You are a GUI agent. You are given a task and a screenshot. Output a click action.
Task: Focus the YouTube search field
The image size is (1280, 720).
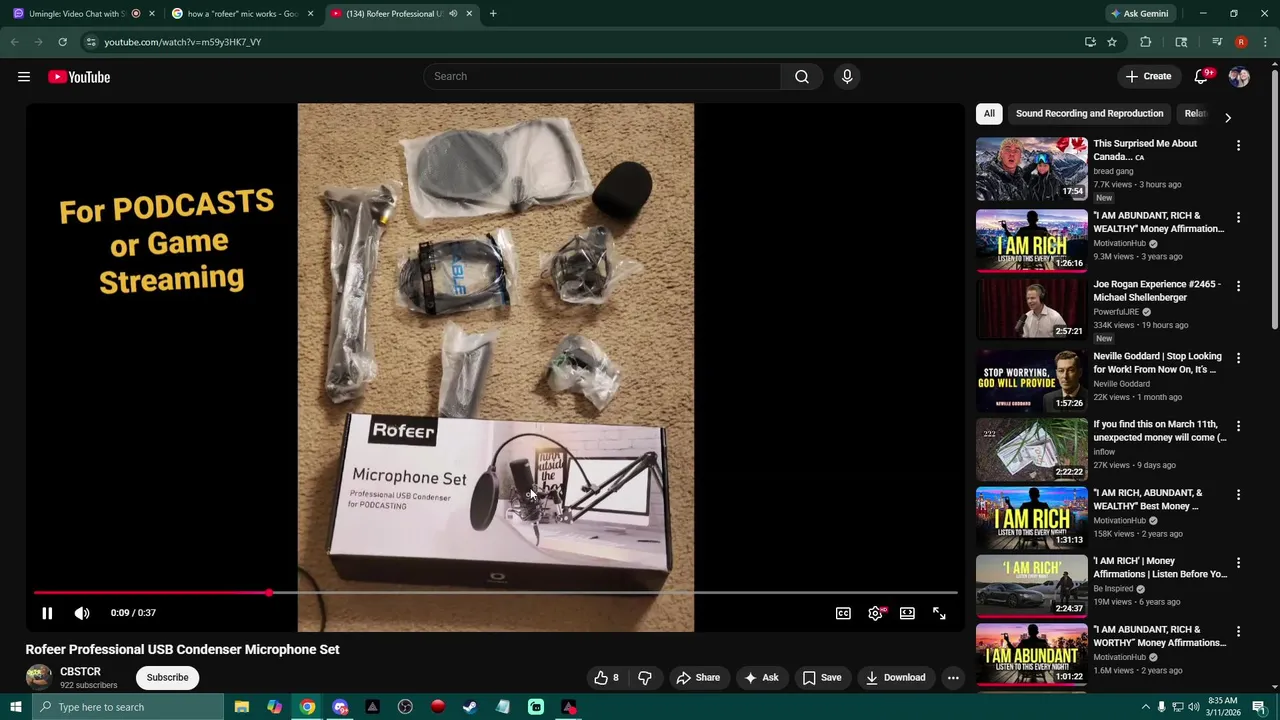pos(603,77)
